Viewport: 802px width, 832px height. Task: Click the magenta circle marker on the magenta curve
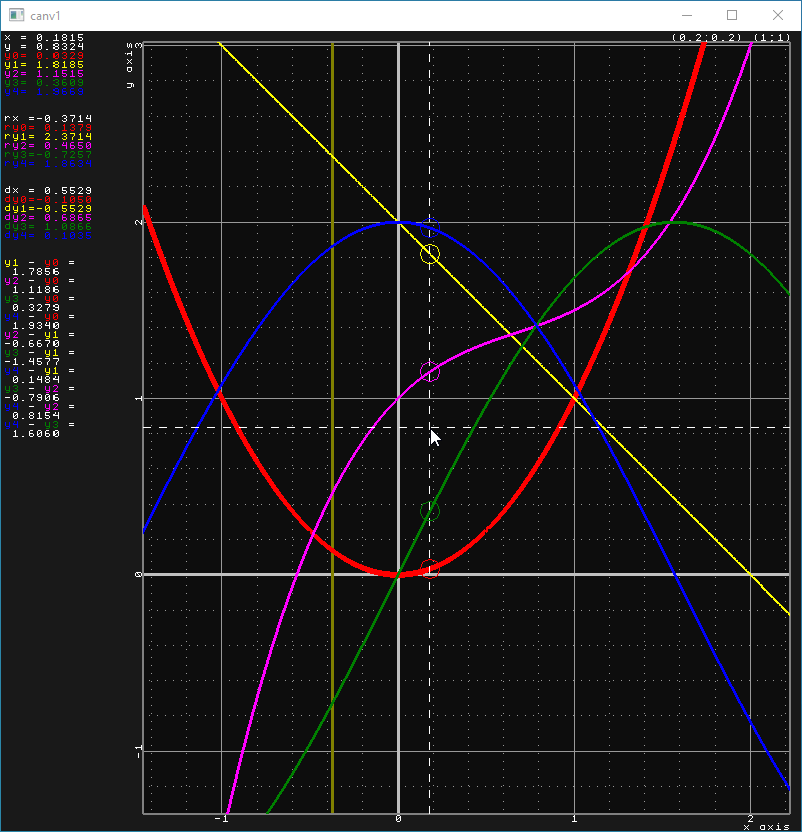(430, 372)
